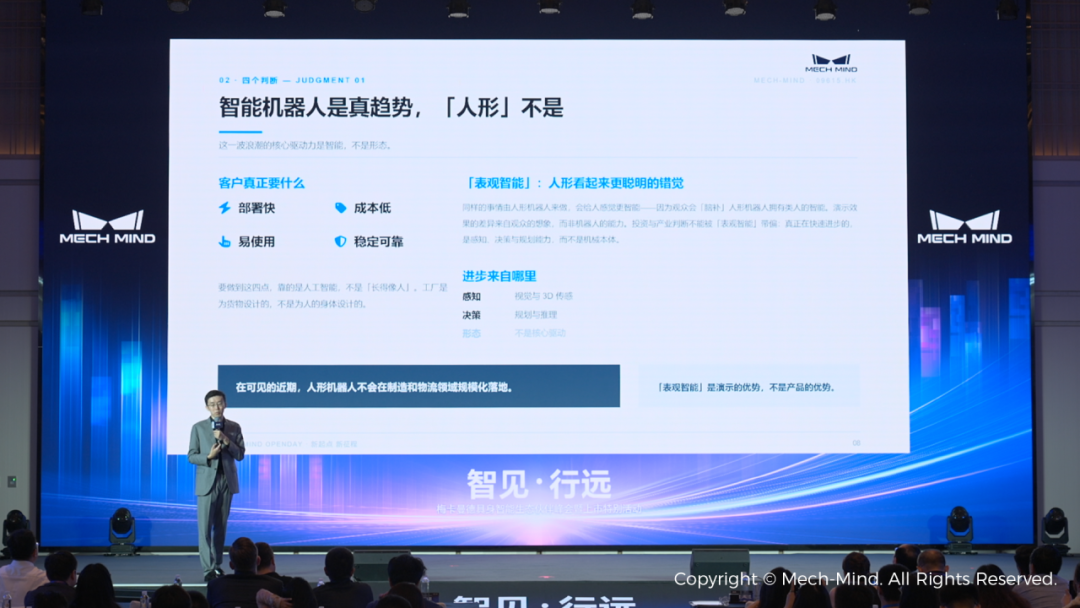Click the tag icon next to 成本低
The image size is (1080, 608).
340,208
